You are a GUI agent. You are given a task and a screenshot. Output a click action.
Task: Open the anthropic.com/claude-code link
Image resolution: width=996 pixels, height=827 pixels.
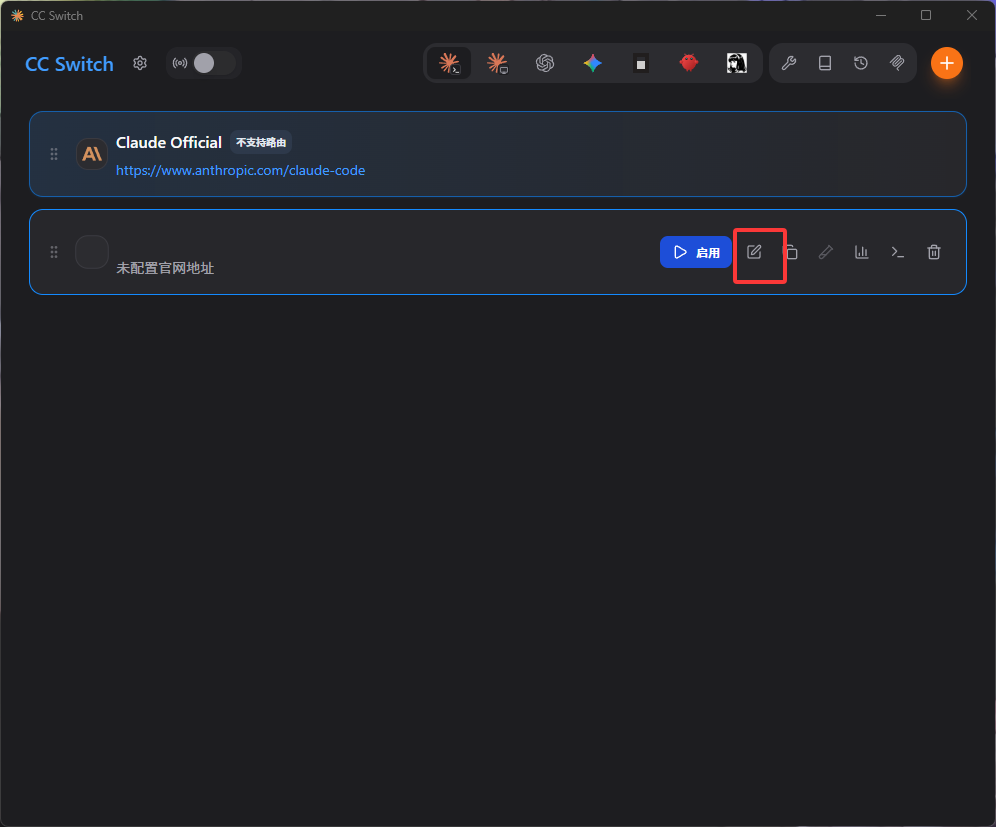click(240, 170)
